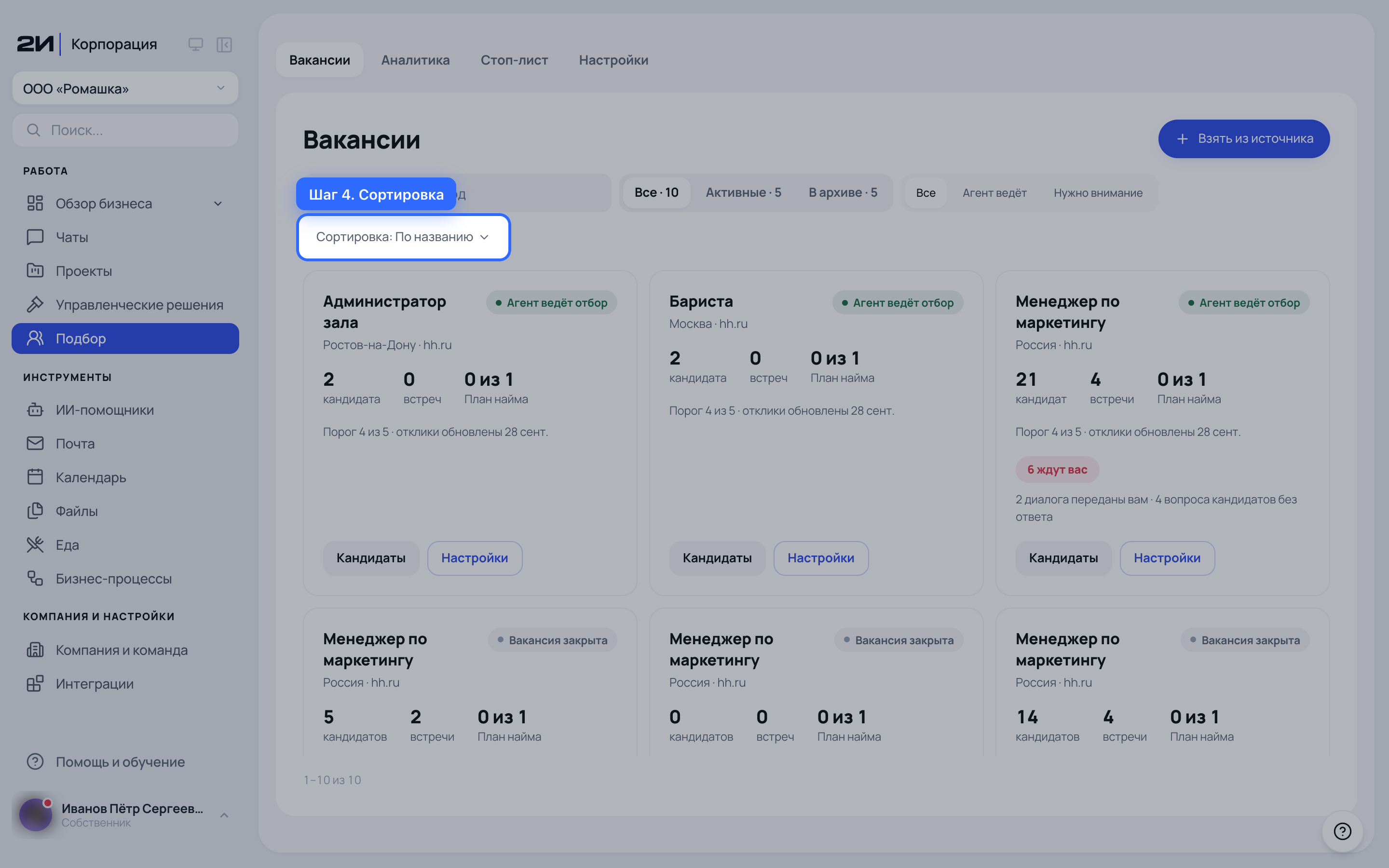
Task: Select Все · 10 status filter
Action: coord(656,193)
